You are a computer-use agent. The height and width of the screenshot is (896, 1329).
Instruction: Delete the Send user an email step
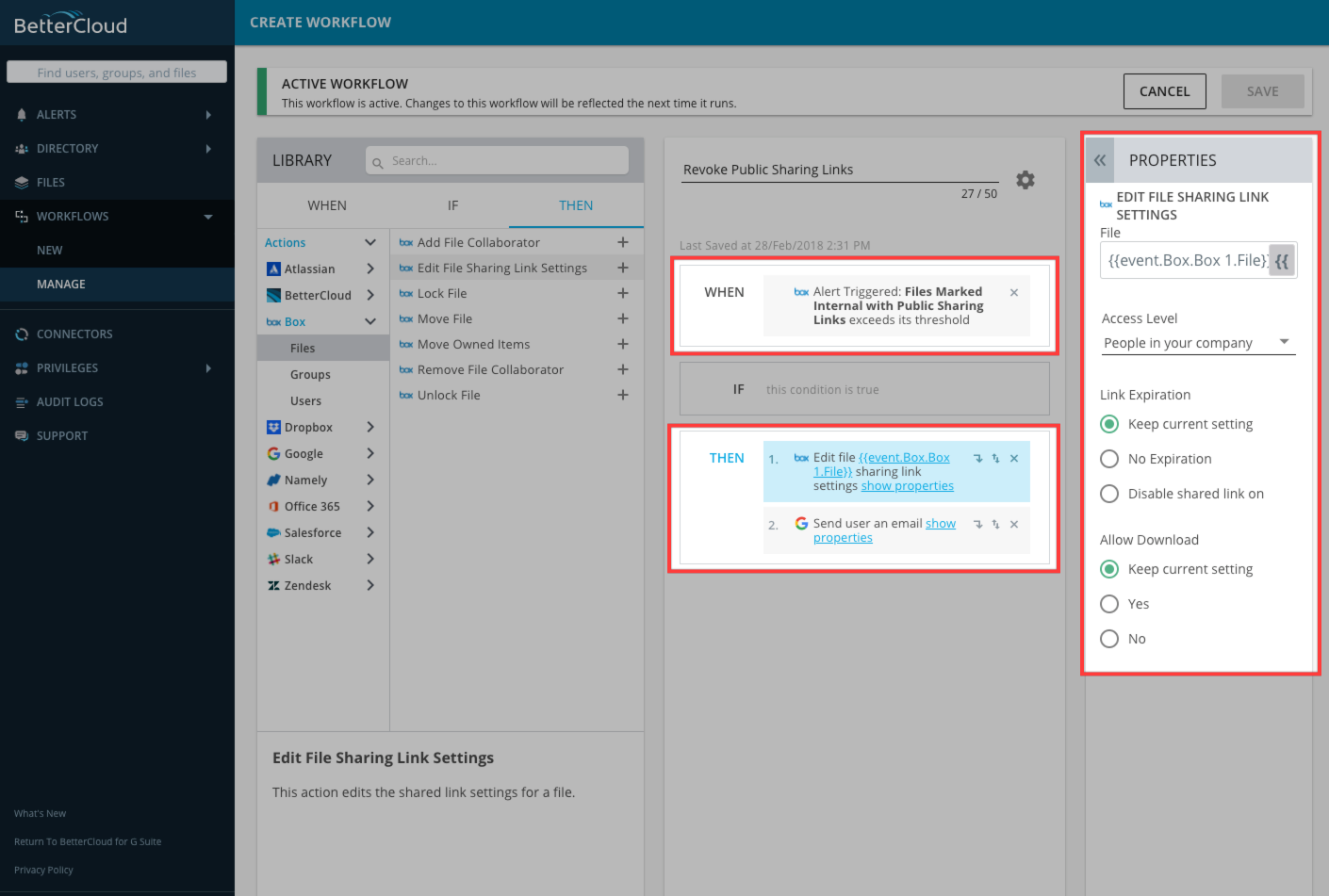coord(1014,525)
